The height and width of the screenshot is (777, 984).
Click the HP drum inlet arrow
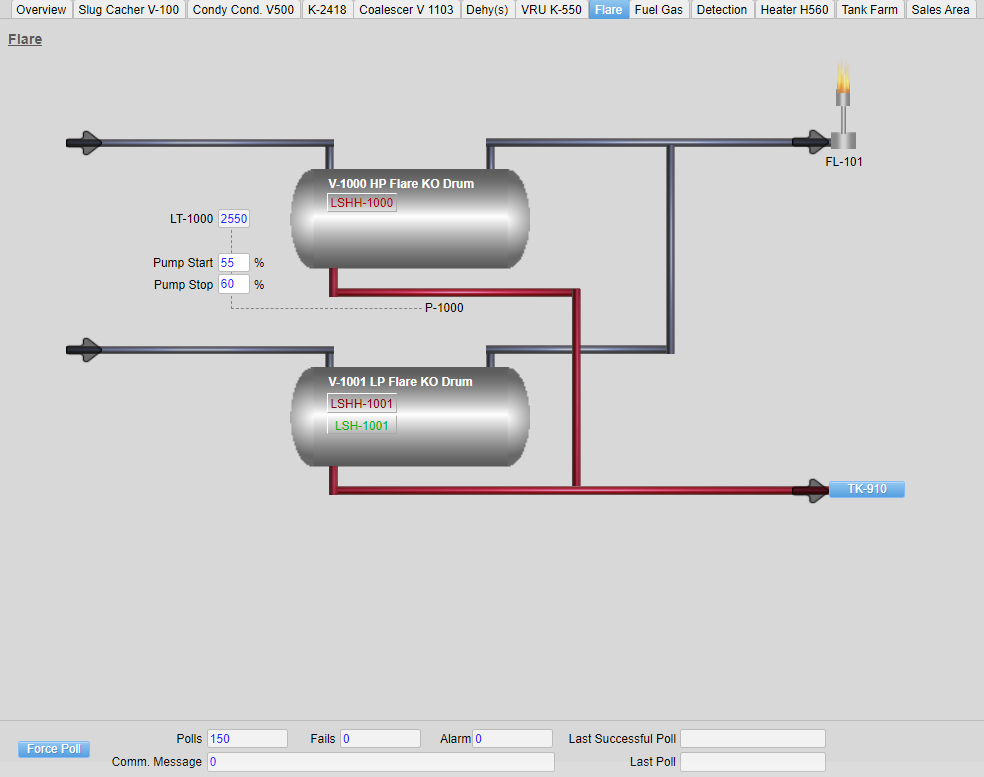[83, 143]
